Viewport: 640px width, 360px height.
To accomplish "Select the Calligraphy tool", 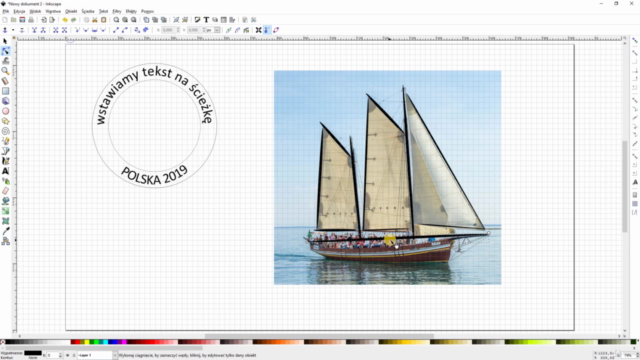I will point(5,161).
